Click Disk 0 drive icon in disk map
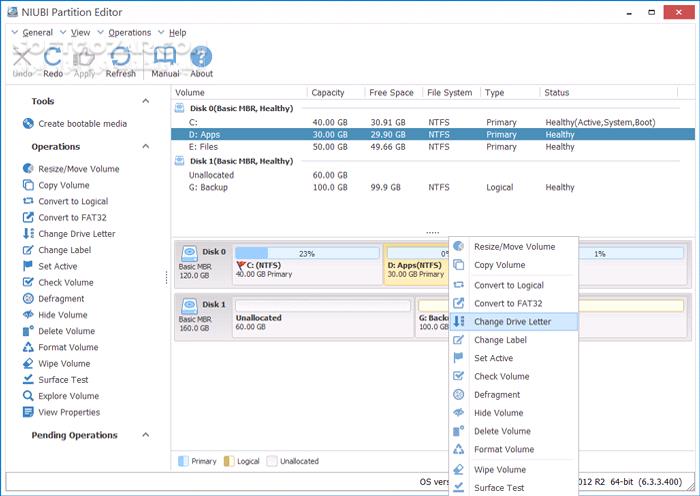 tap(190, 253)
